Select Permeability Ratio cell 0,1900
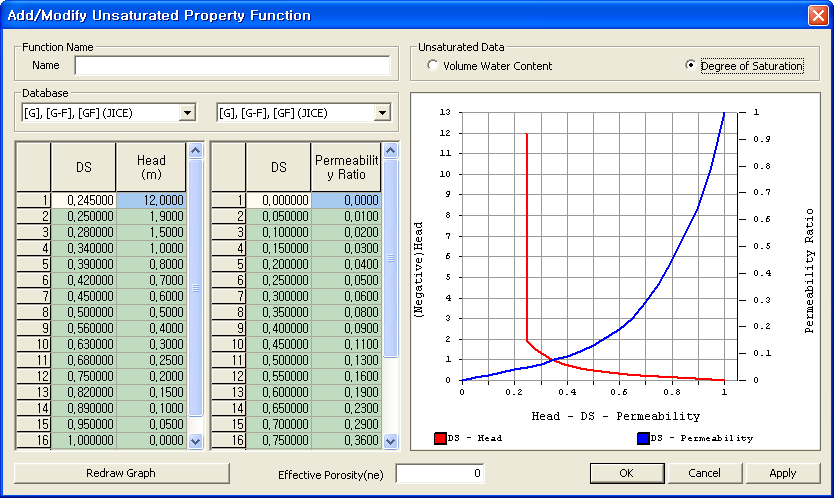The width and height of the screenshot is (834, 498). tap(346, 392)
